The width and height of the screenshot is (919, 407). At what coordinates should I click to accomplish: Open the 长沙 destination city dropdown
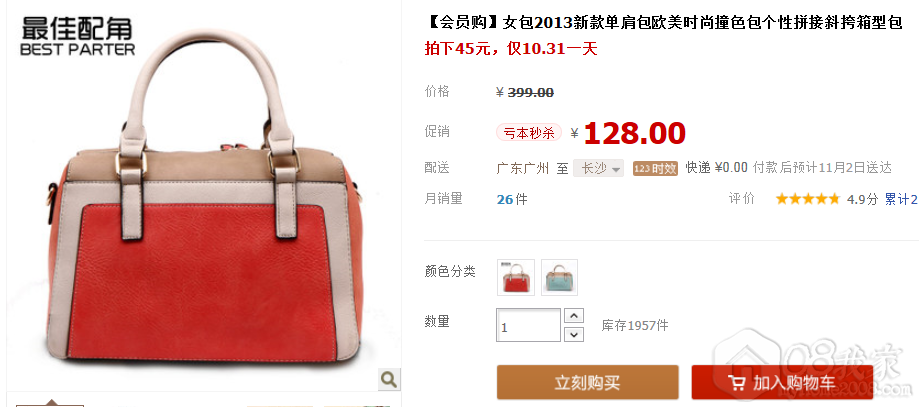click(x=598, y=168)
